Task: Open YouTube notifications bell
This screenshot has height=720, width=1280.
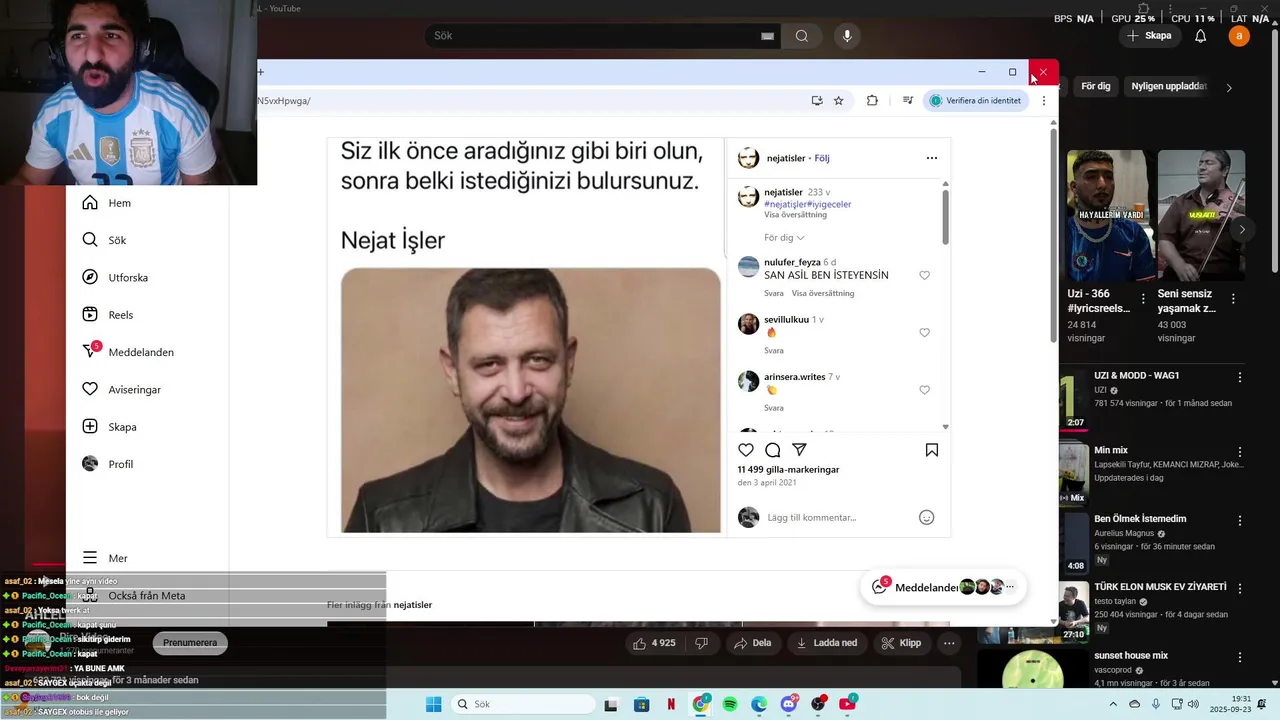Action: tap(1201, 36)
